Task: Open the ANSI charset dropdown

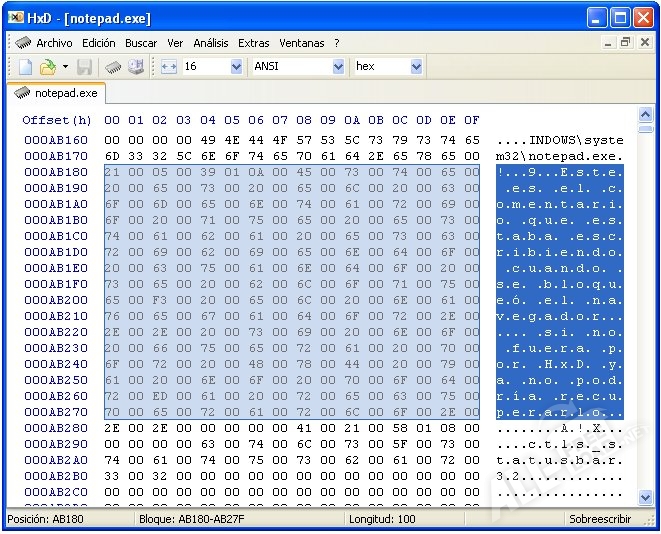Action: pyautogui.click(x=338, y=67)
